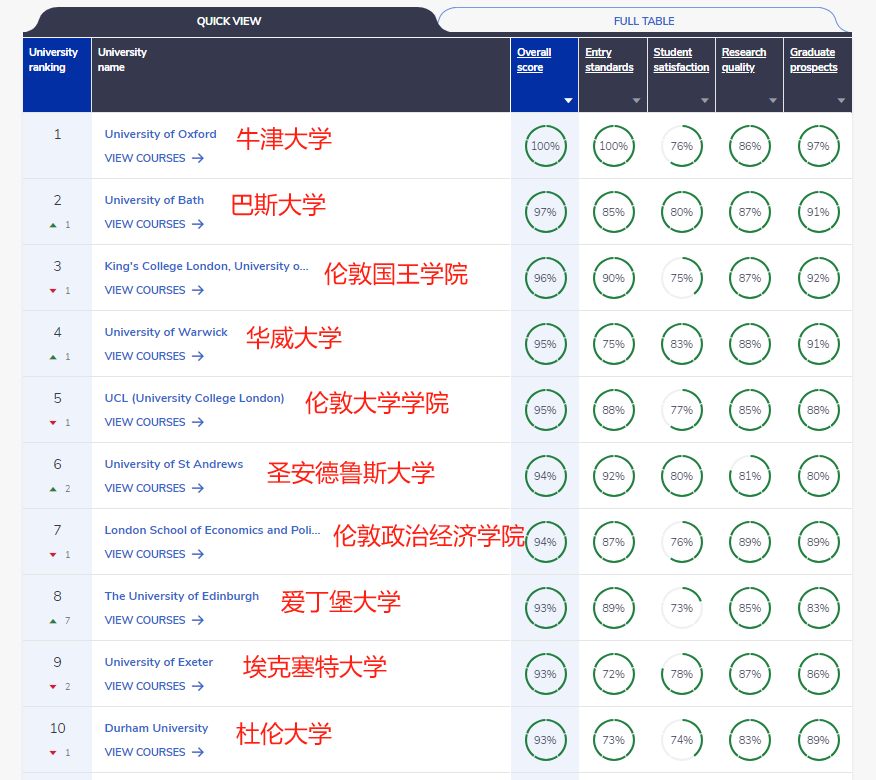The width and height of the screenshot is (876, 780).
Task: Click LSE's red down rank-change arrow
Action: (x=53, y=554)
